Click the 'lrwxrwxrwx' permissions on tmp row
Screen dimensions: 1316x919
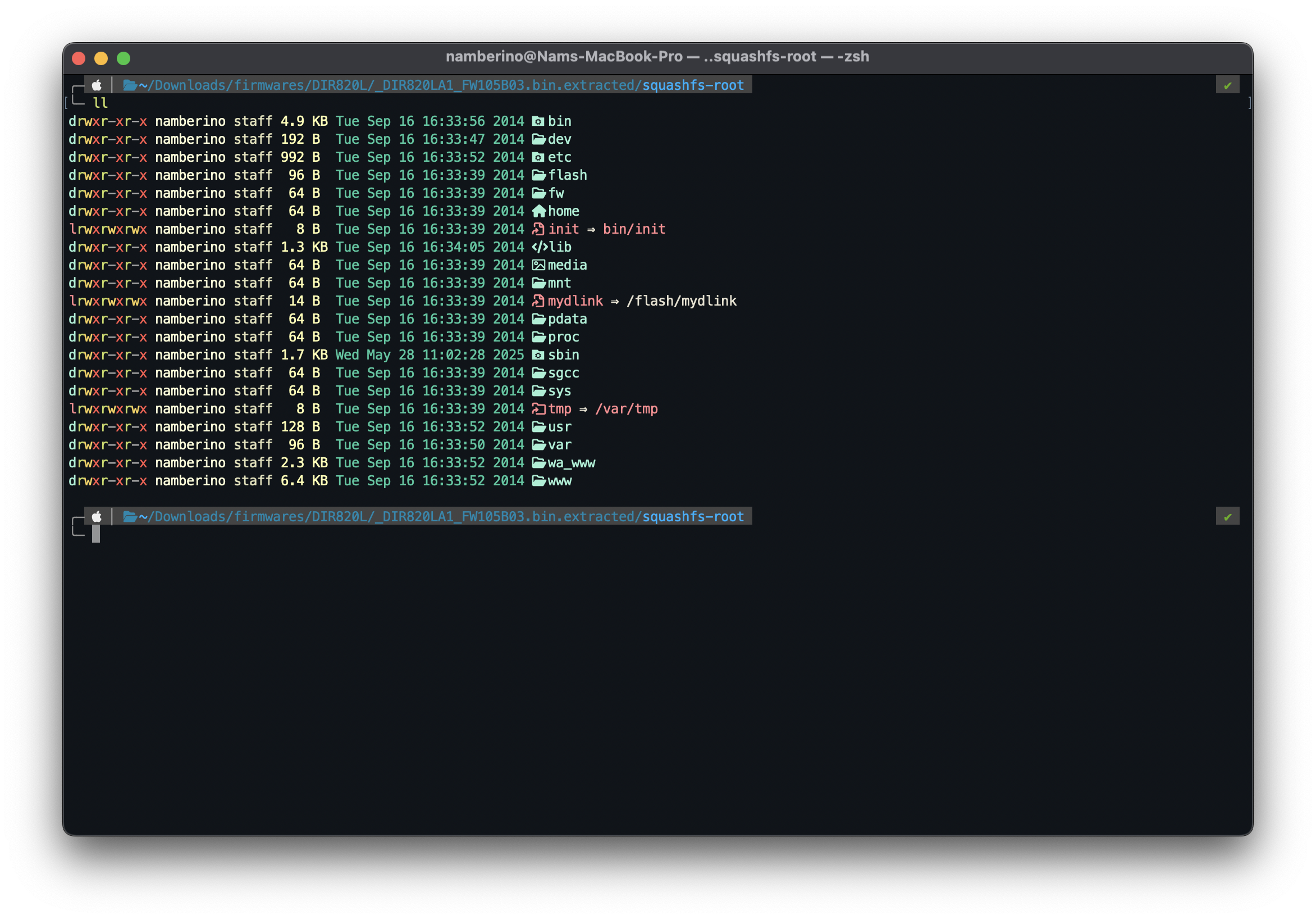[x=108, y=409]
